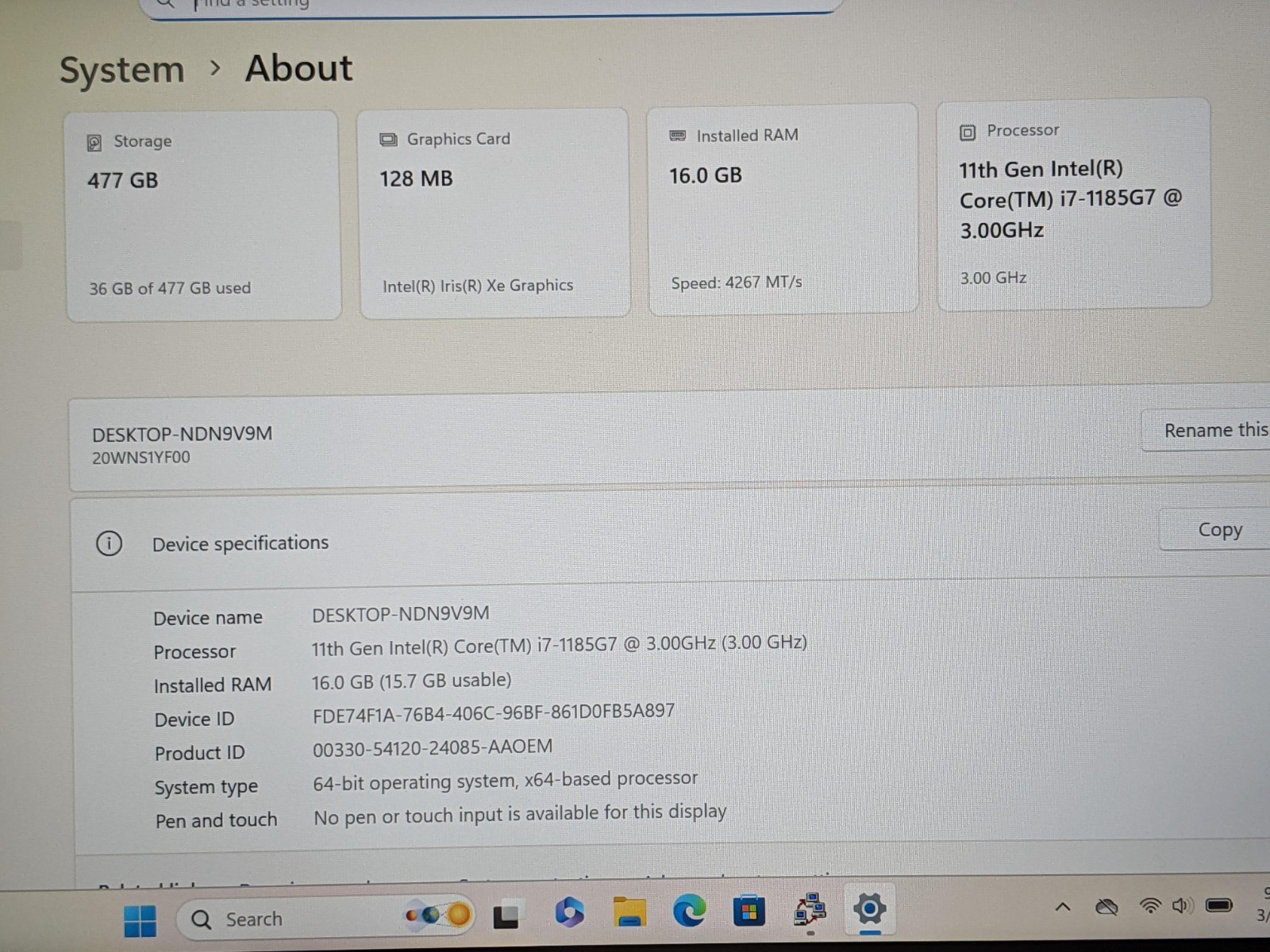The width and height of the screenshot is (1270, 952).
Task: Click the Storage disk icon
Action: pyautogui.click(x=94, y=143)
